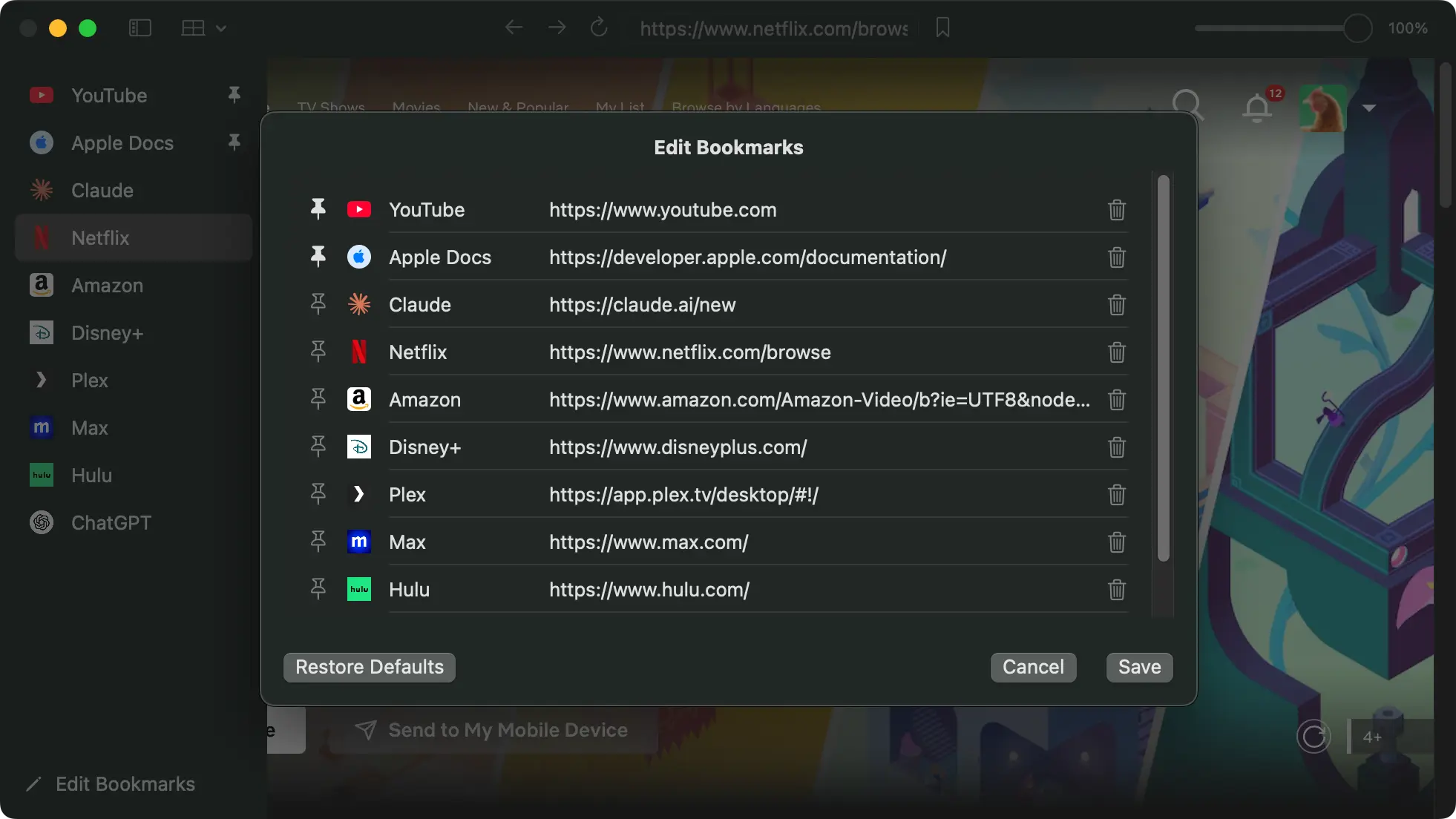Reload the current page
Screen dimensions: 1456x819
(x=599, y=28)
